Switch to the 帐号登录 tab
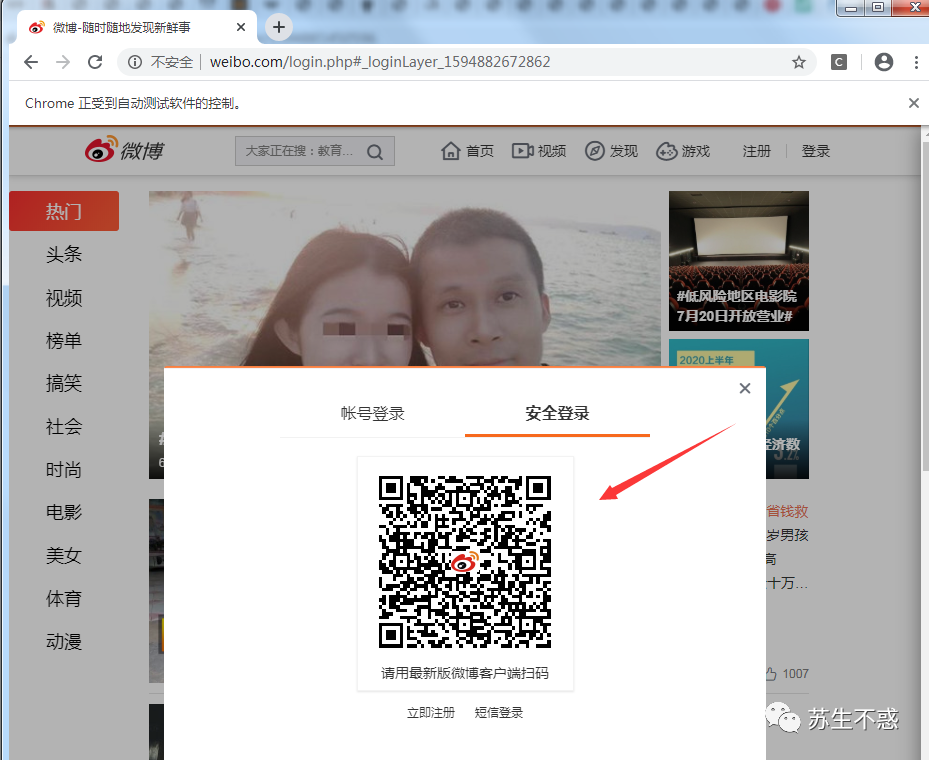929x760 pixels. tap(373, 413)
